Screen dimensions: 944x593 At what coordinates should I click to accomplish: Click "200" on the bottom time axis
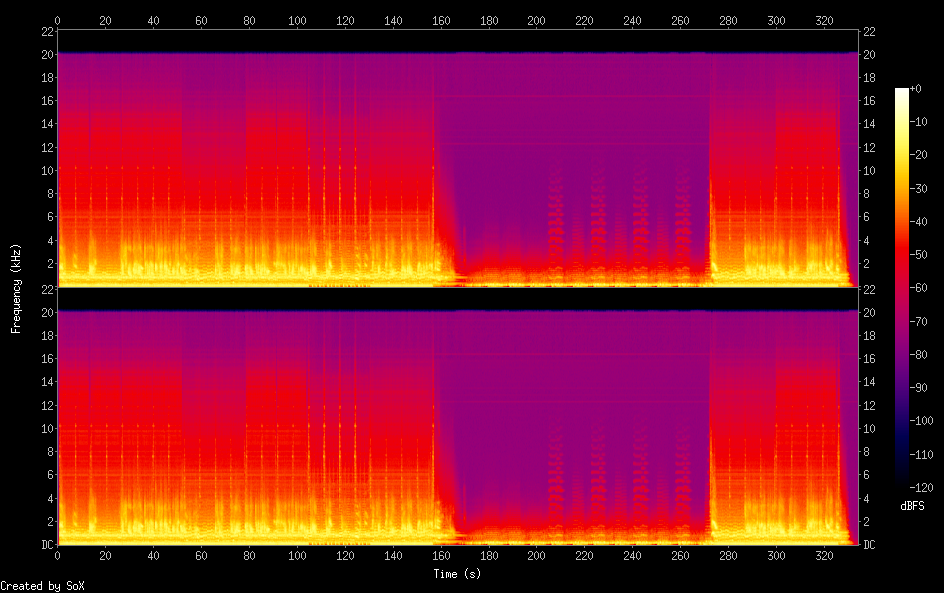(536, 556)
